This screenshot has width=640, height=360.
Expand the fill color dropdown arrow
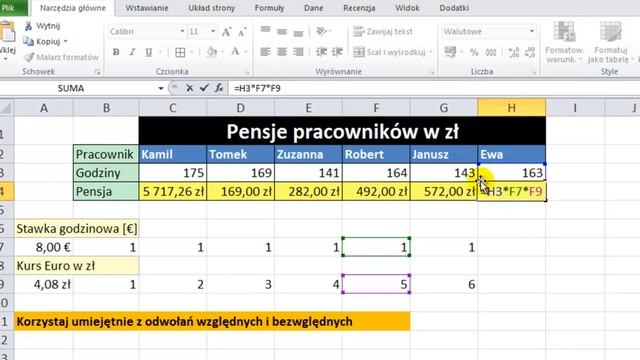[222, 52]
